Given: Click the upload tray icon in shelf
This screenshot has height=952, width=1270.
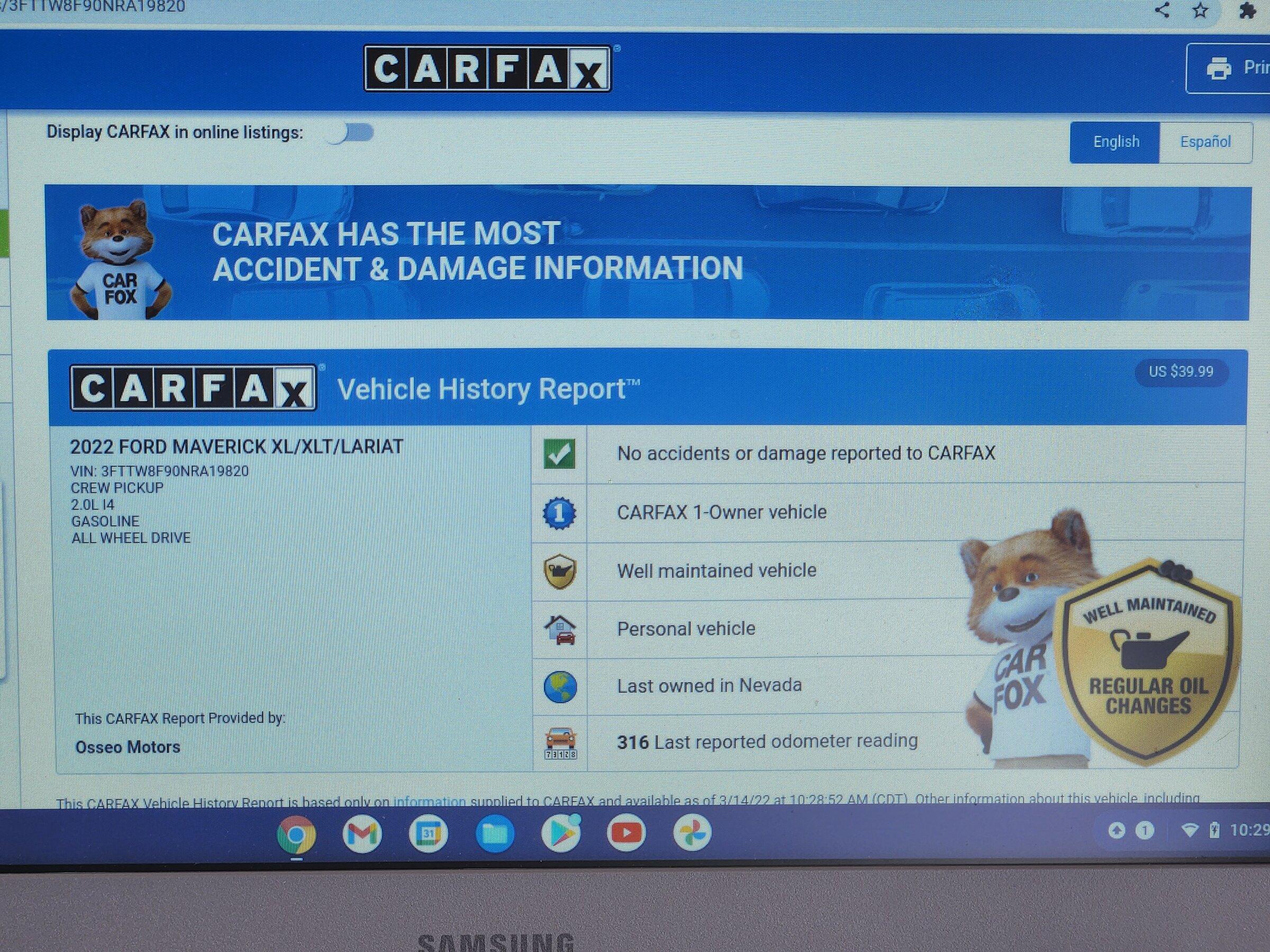Looking at the screenshot, I should (1116, 830).
